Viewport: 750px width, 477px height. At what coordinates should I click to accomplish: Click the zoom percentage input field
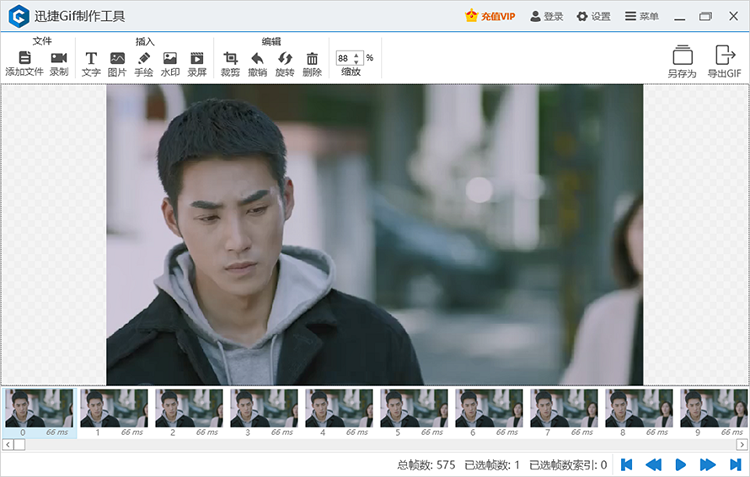point(344,58)
